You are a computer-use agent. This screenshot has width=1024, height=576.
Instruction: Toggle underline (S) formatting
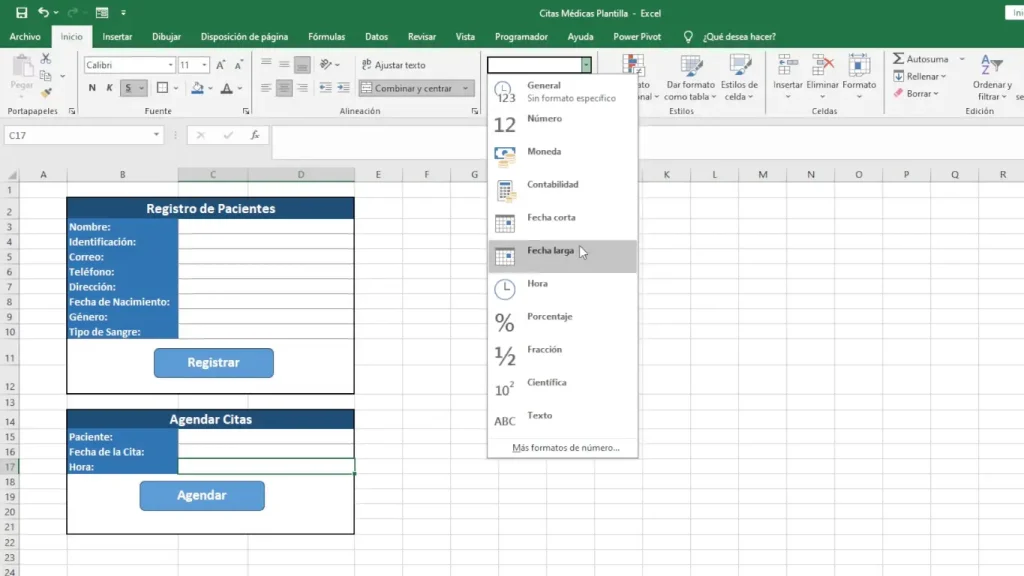point(128,88)
